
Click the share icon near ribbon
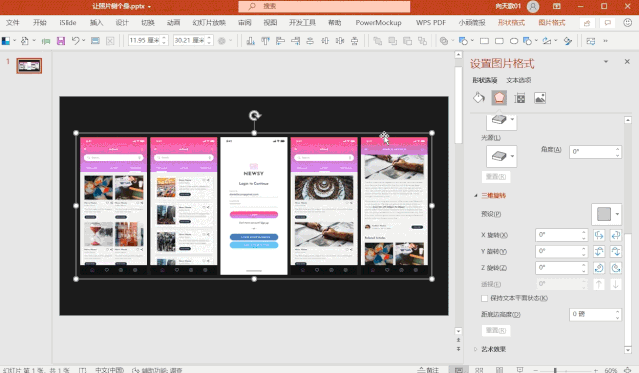click(587, 23)
